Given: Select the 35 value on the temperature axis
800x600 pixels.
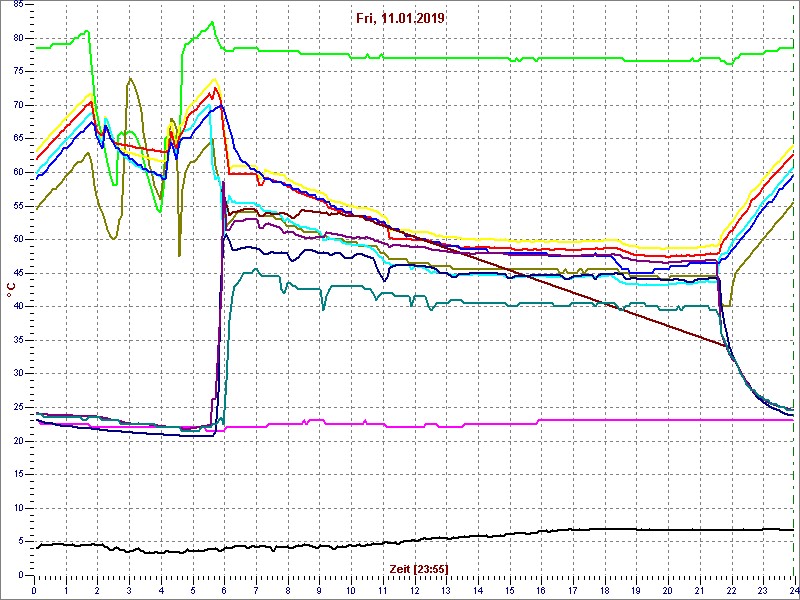Looking at the screenshot, I should [18, 340].
